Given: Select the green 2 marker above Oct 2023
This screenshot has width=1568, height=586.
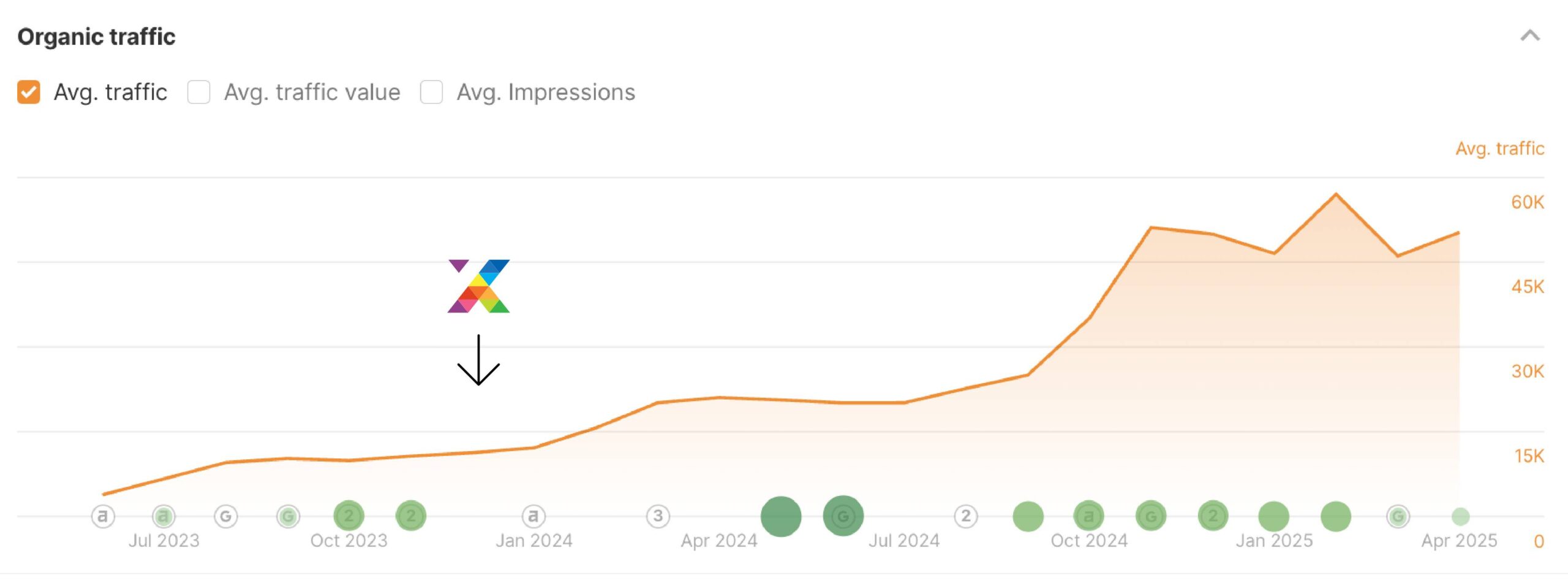Looking at the screenshot, I should click(x=349, y=516).
